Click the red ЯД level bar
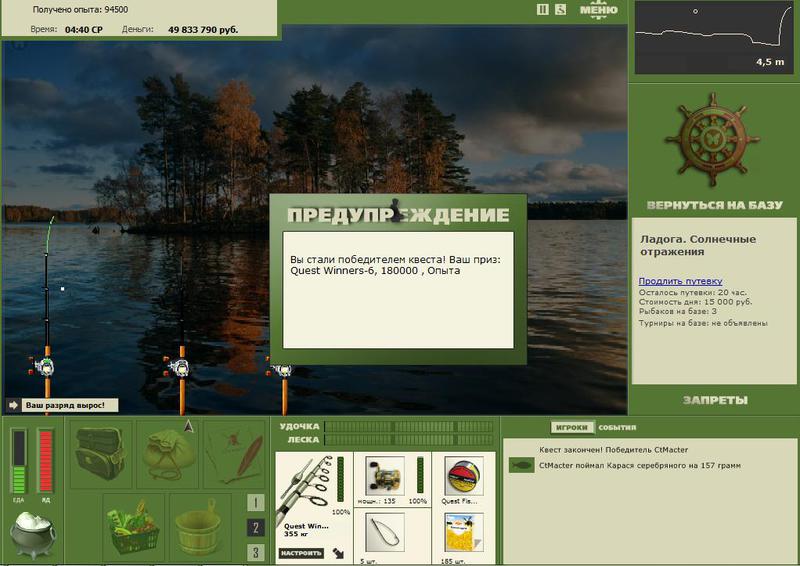 click(x=45, y=461)
